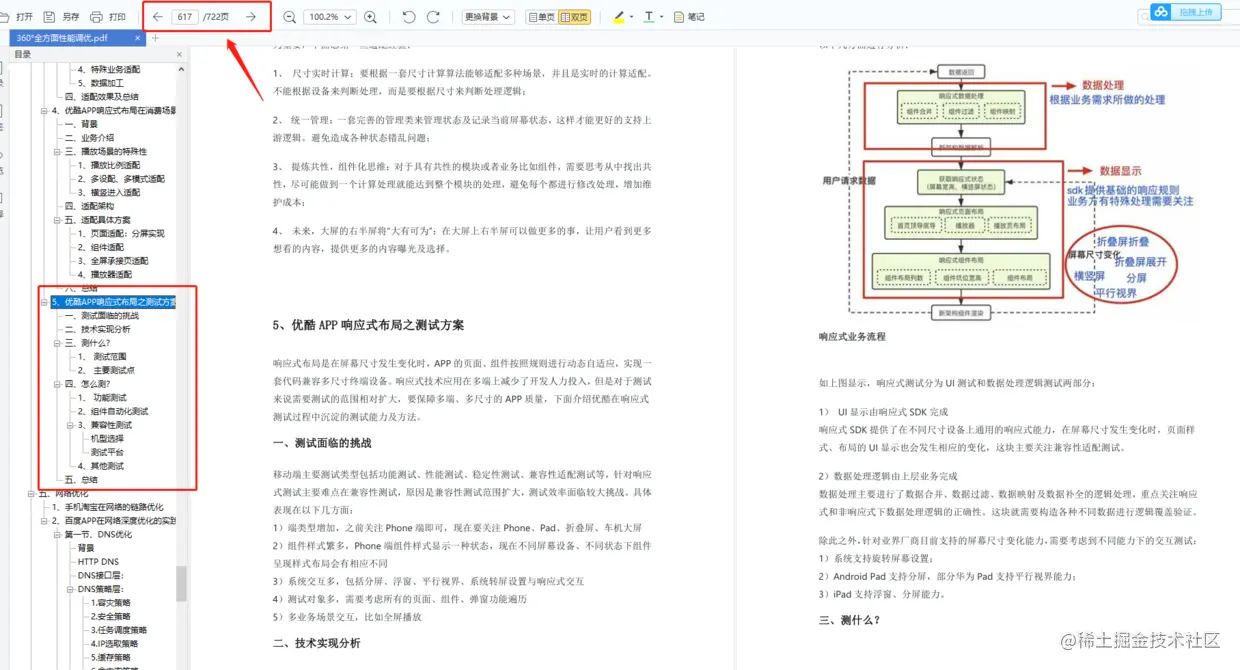Collapse the 四、怎么测? node

57,384
